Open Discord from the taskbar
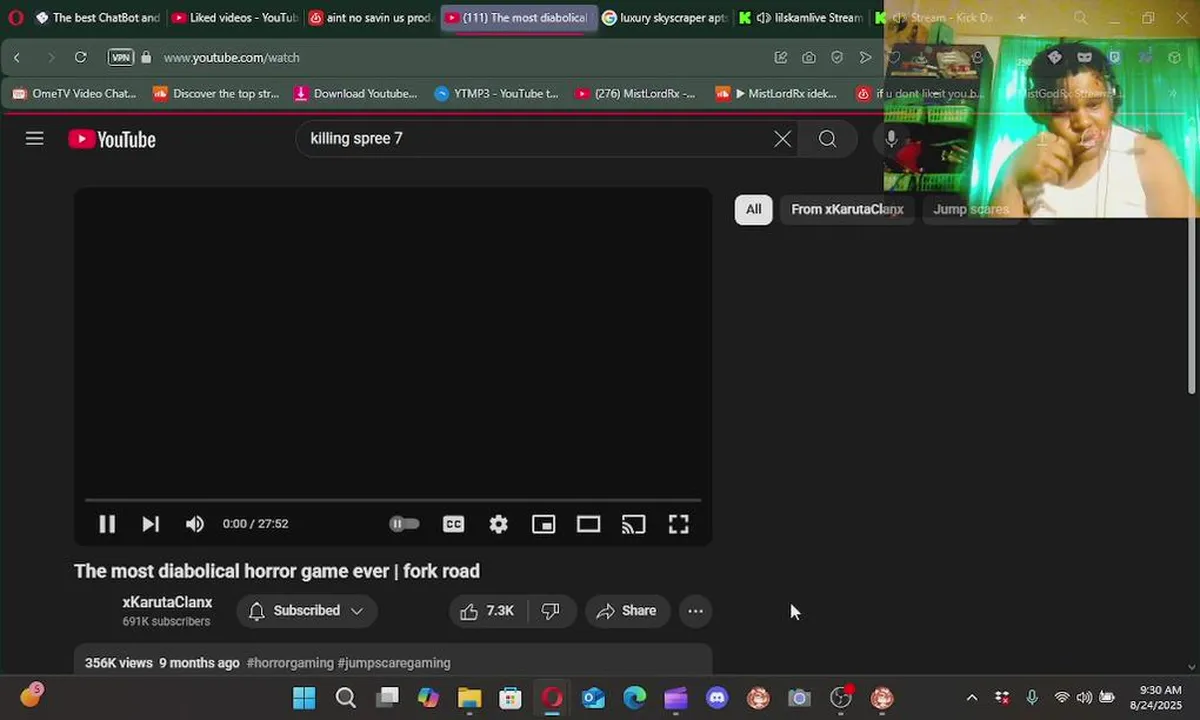The image size is (1200, 720). [717, 698]
